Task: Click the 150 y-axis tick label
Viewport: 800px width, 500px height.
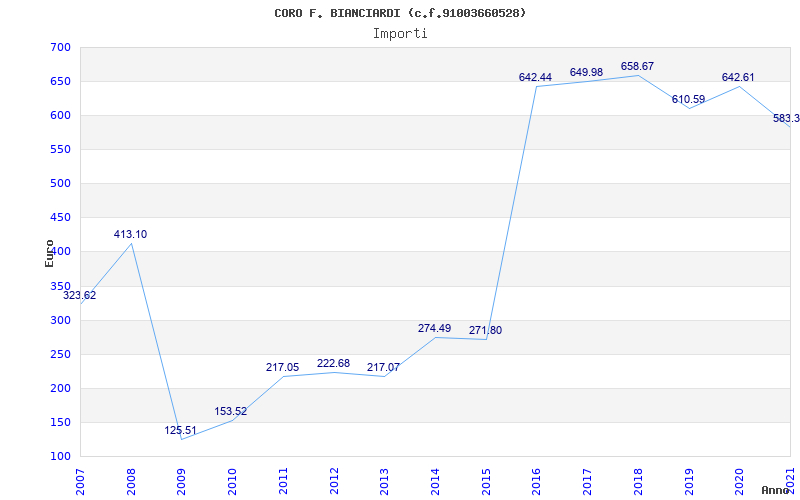Action: coord(60,422)
